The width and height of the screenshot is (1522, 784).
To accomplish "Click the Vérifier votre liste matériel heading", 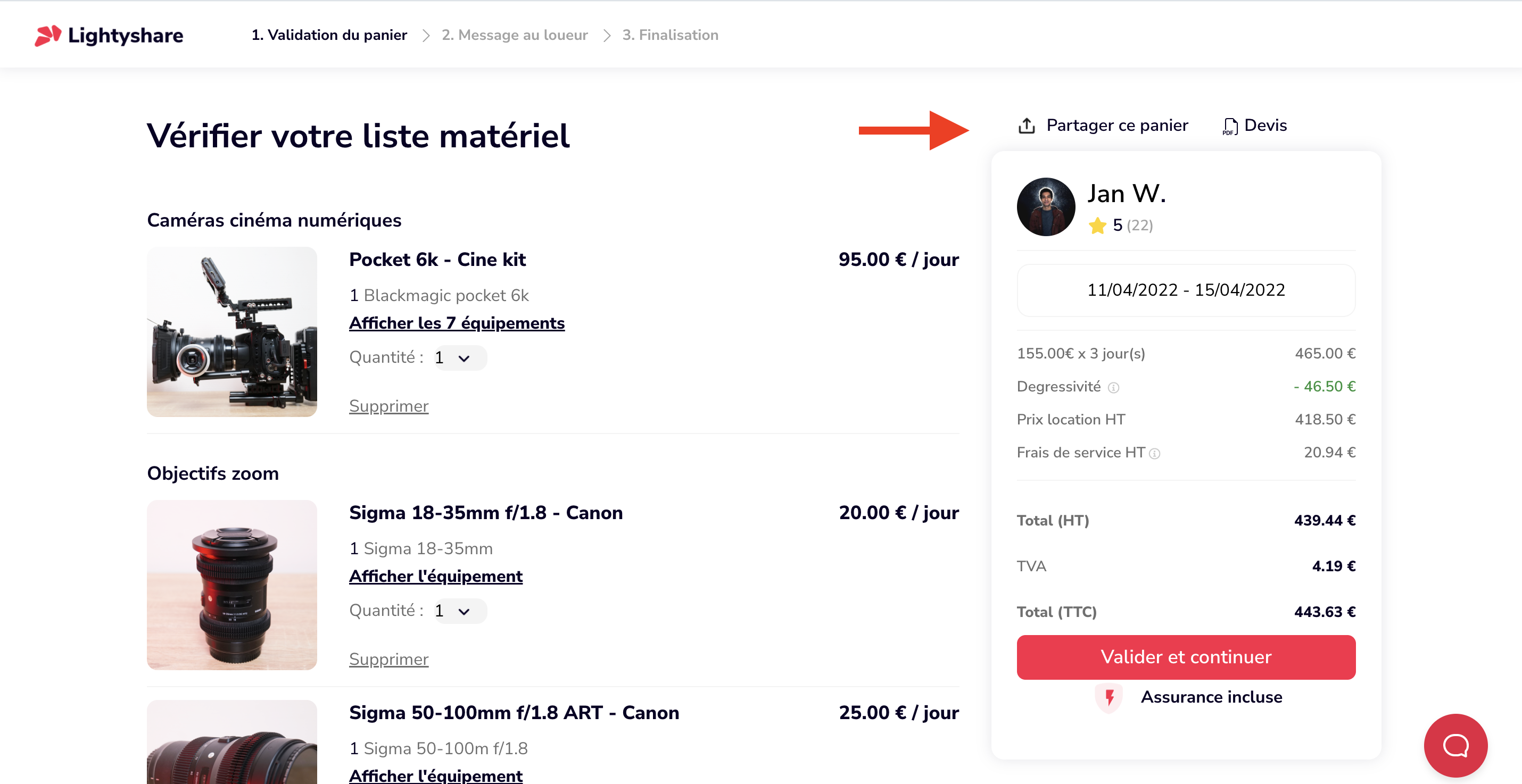I will 358,136.
